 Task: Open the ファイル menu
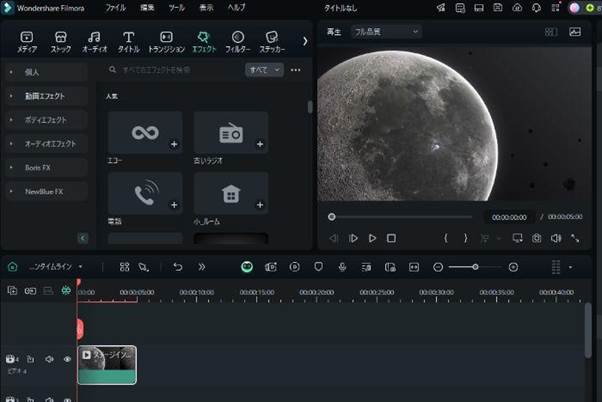[116, 7]
